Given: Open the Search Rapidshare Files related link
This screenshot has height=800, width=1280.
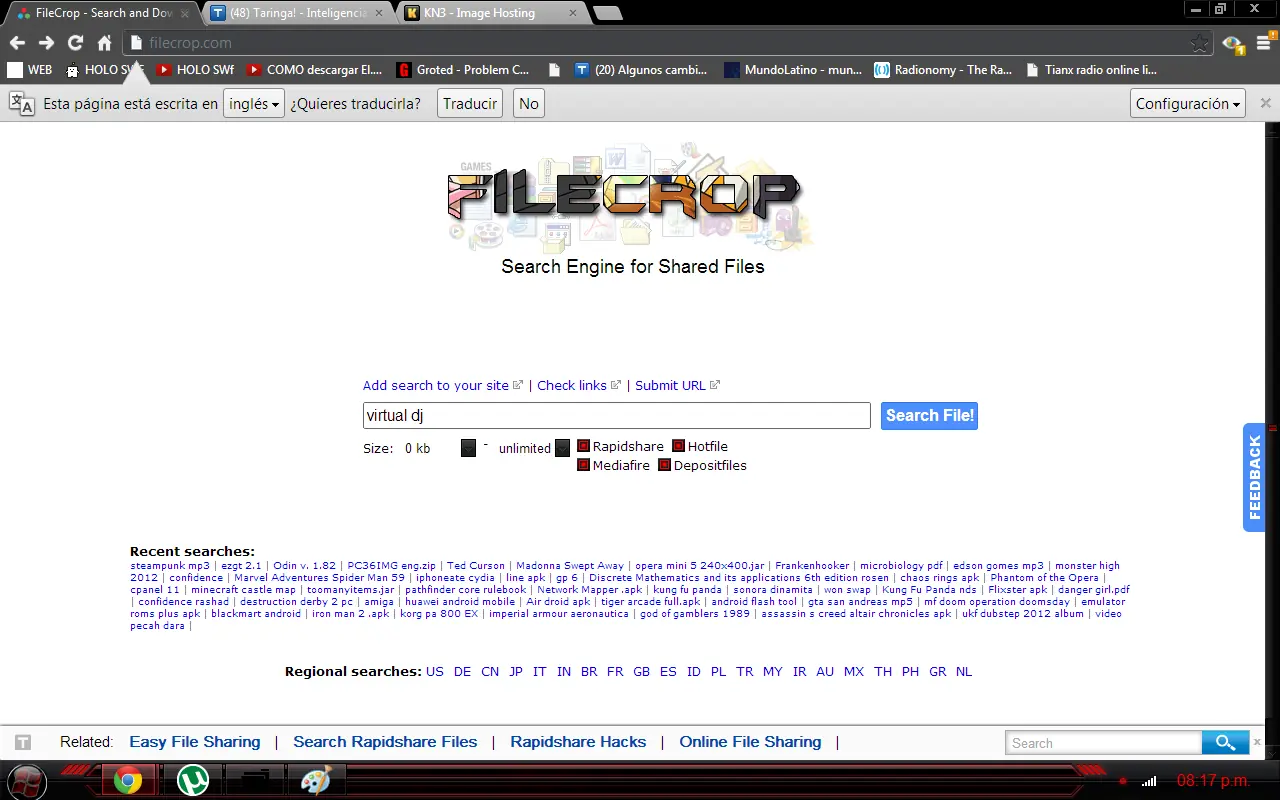Looking at the screenshot, I should click(385, 742).
